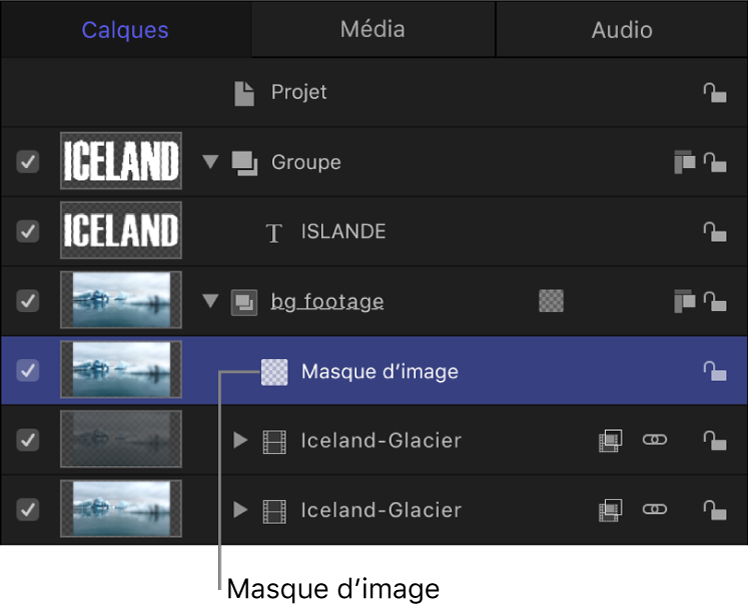This screenshot has width=748, height=611.
Task: Collapse the bg footage group triangle
Action: point(210,301)
